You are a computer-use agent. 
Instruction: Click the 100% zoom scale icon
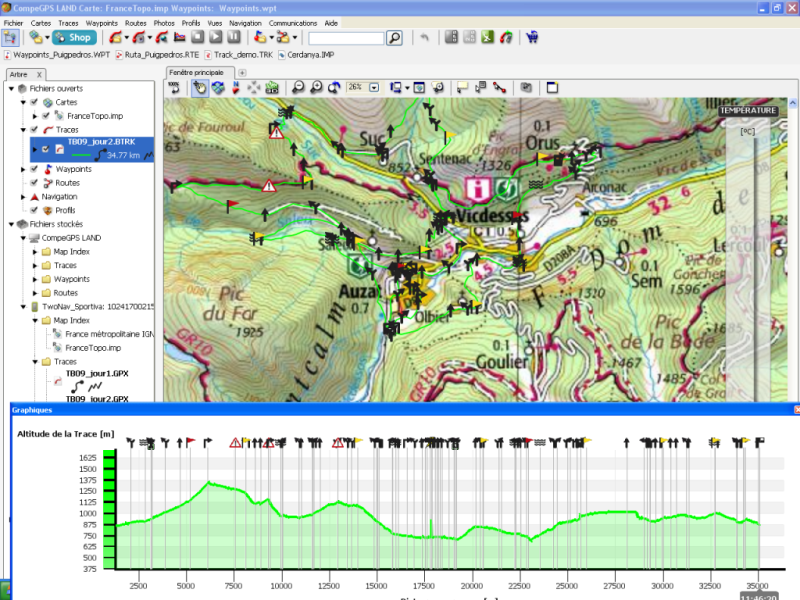pyautogui.click(x=174, y=88)
